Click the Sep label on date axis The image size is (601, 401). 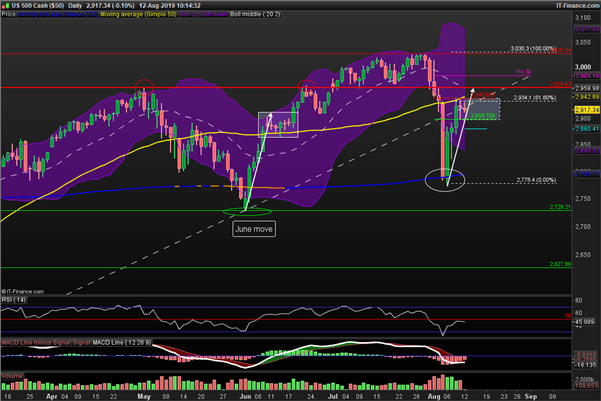531,396
